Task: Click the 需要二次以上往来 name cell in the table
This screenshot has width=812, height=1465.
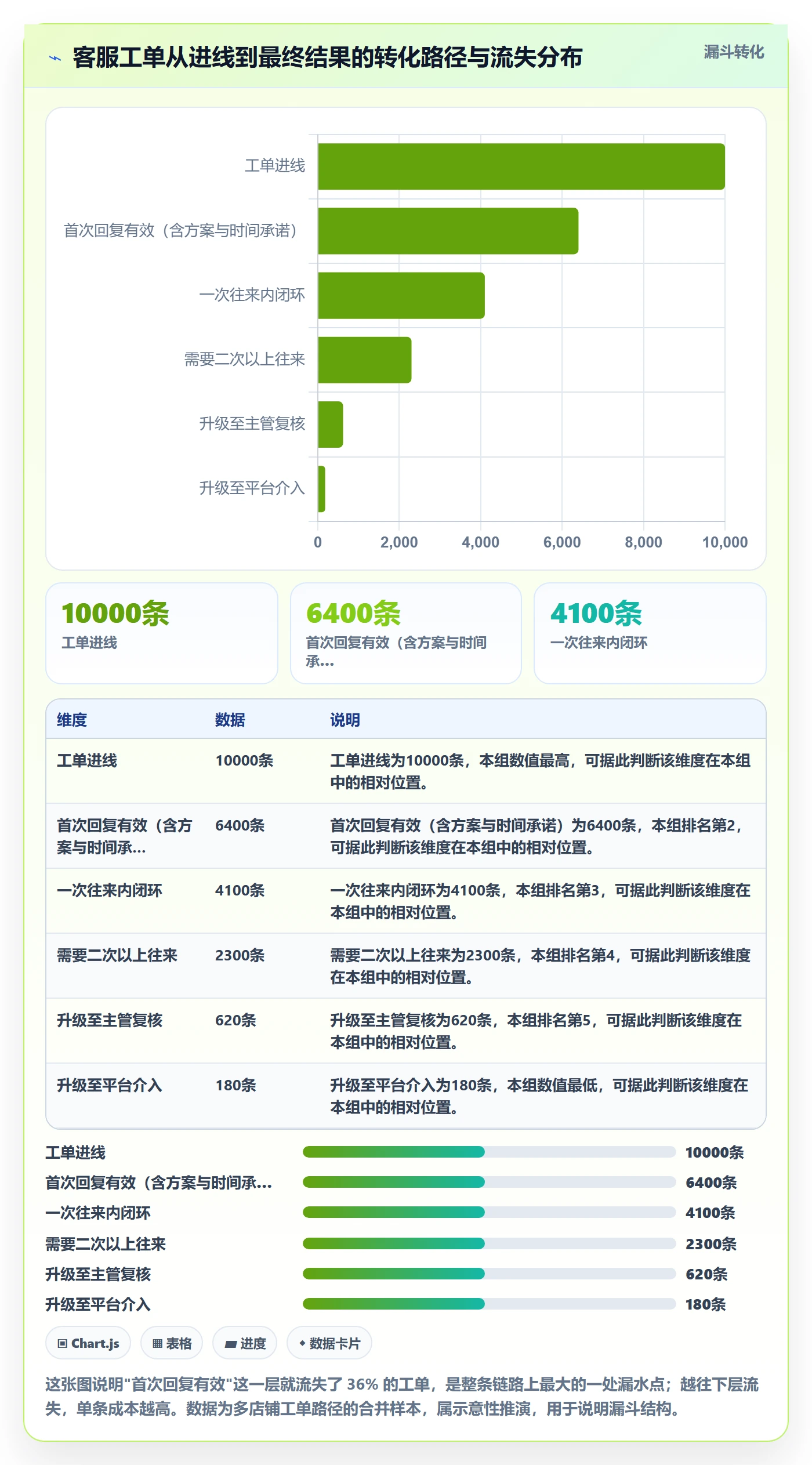Action: pyautogui.click(x=117, y=955)
